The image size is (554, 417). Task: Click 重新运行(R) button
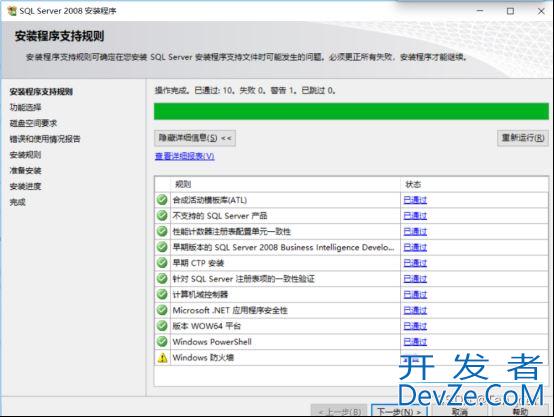(523, 137)
